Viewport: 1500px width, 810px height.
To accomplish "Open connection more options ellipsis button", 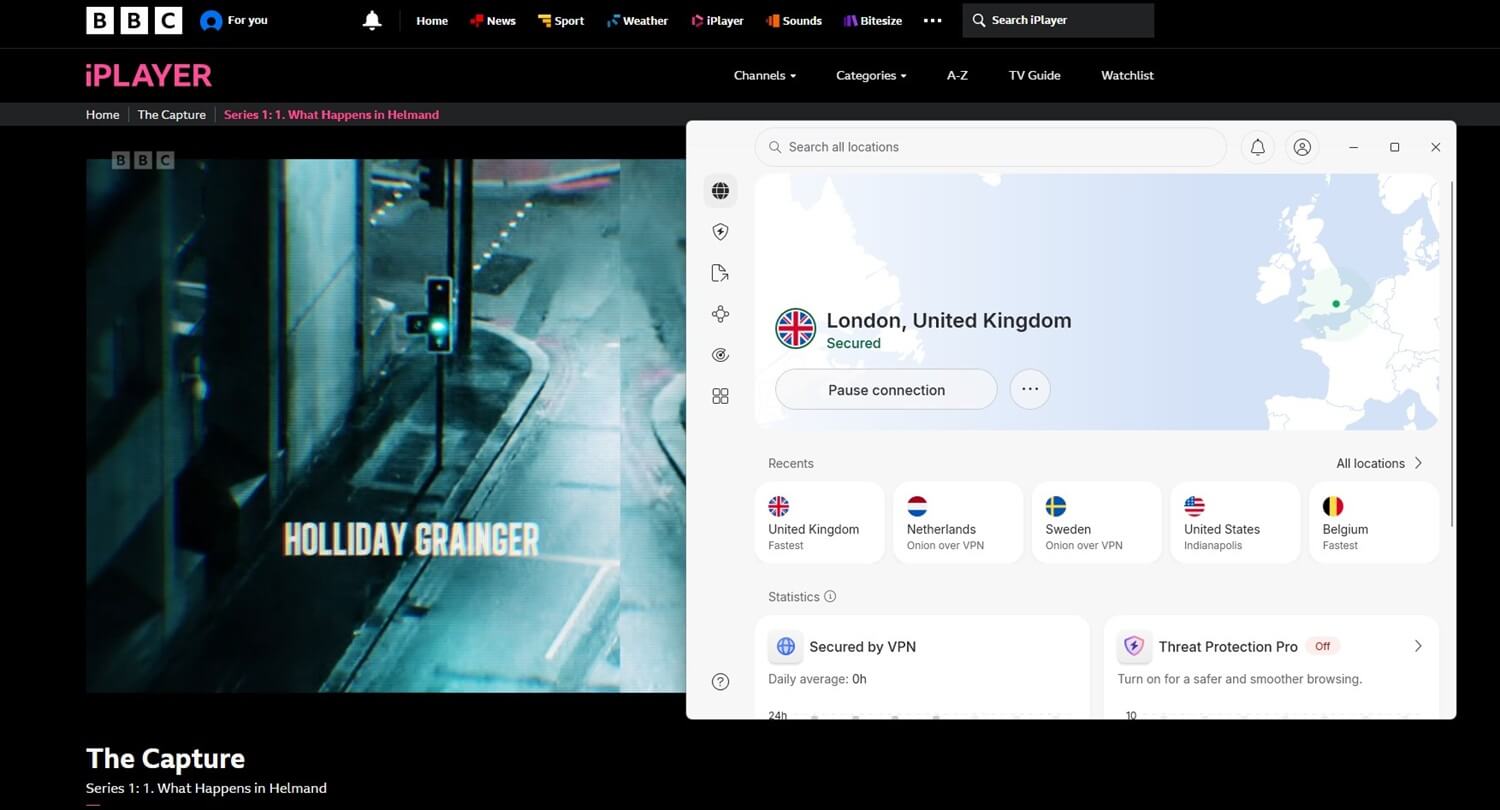I will 1030,390.
